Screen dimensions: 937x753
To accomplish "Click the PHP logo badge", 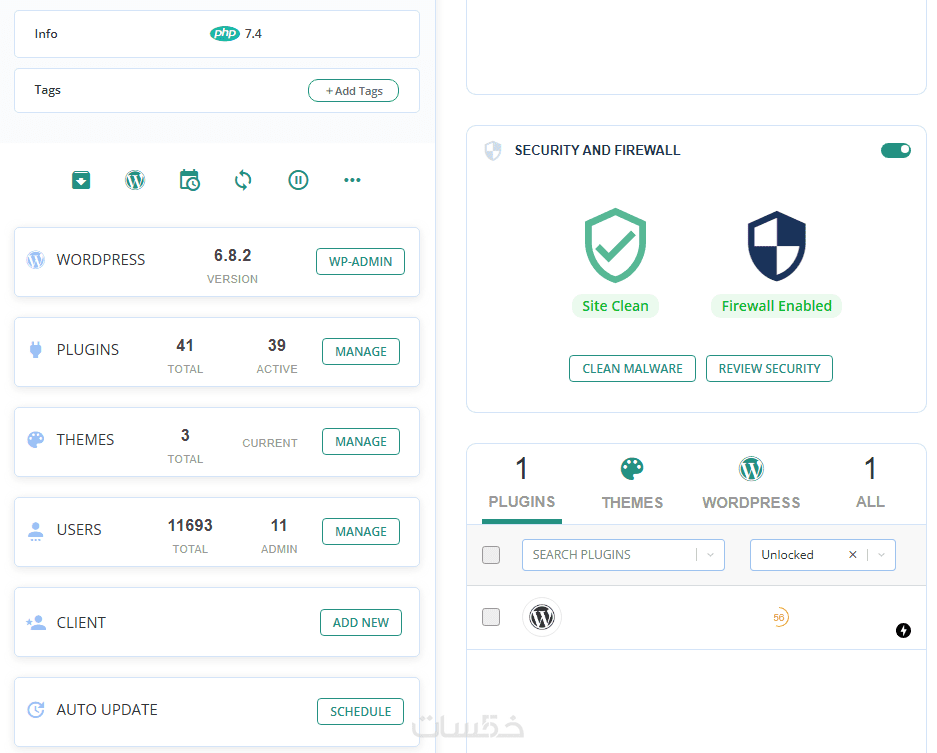I will (x=225, y=33).
